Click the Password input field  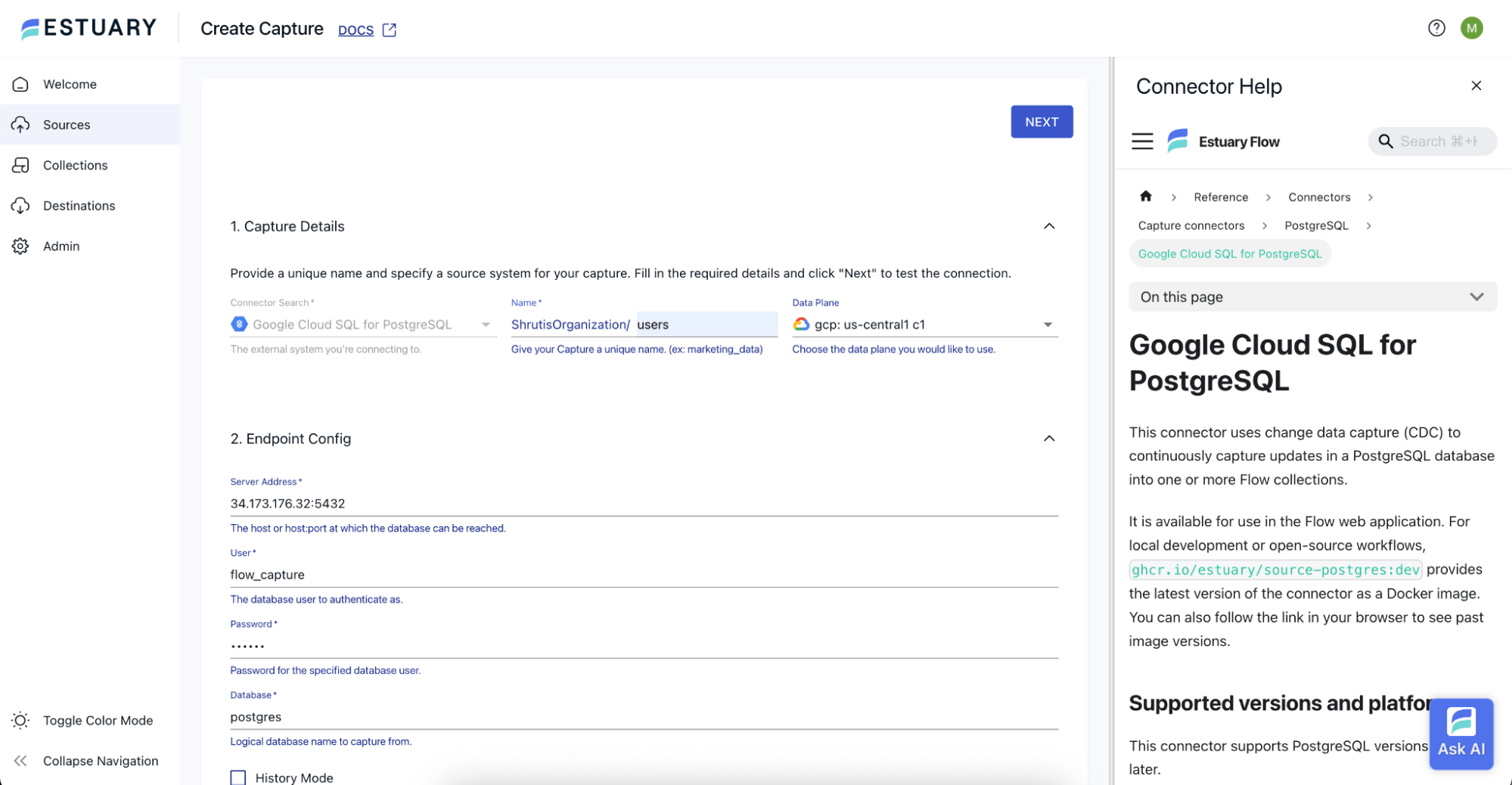(644, 646)
